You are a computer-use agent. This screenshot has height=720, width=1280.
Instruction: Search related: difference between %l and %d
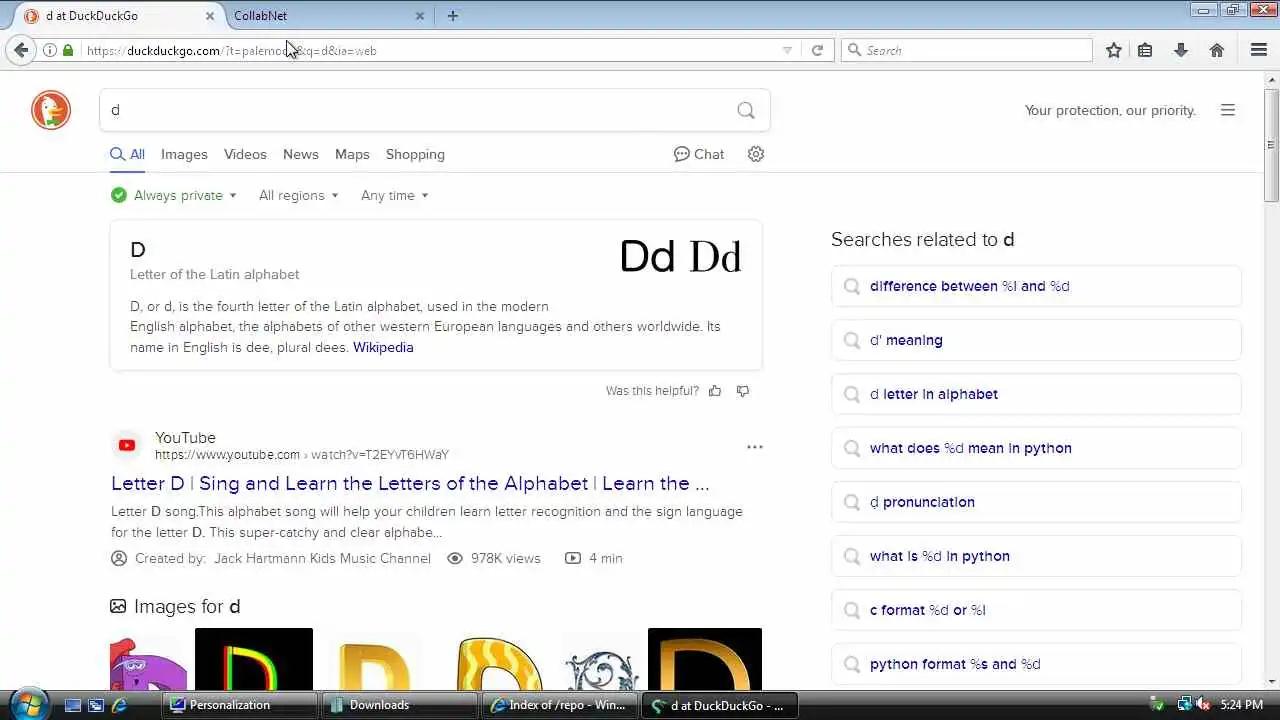click(x=1036, y=286)
